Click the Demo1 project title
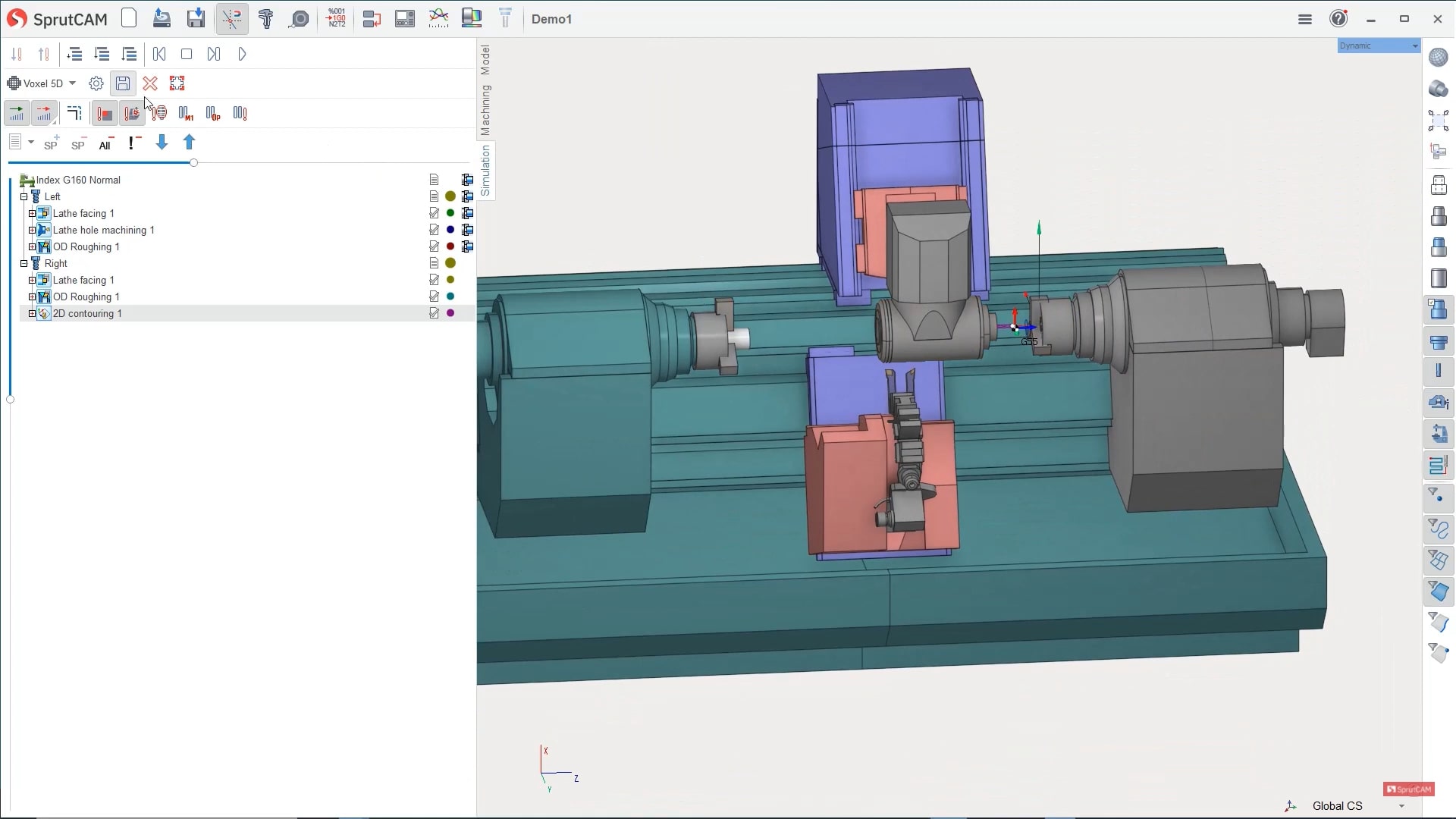Image resolution: width=1456 pixels, height=819 pixels. coord(551,19)
